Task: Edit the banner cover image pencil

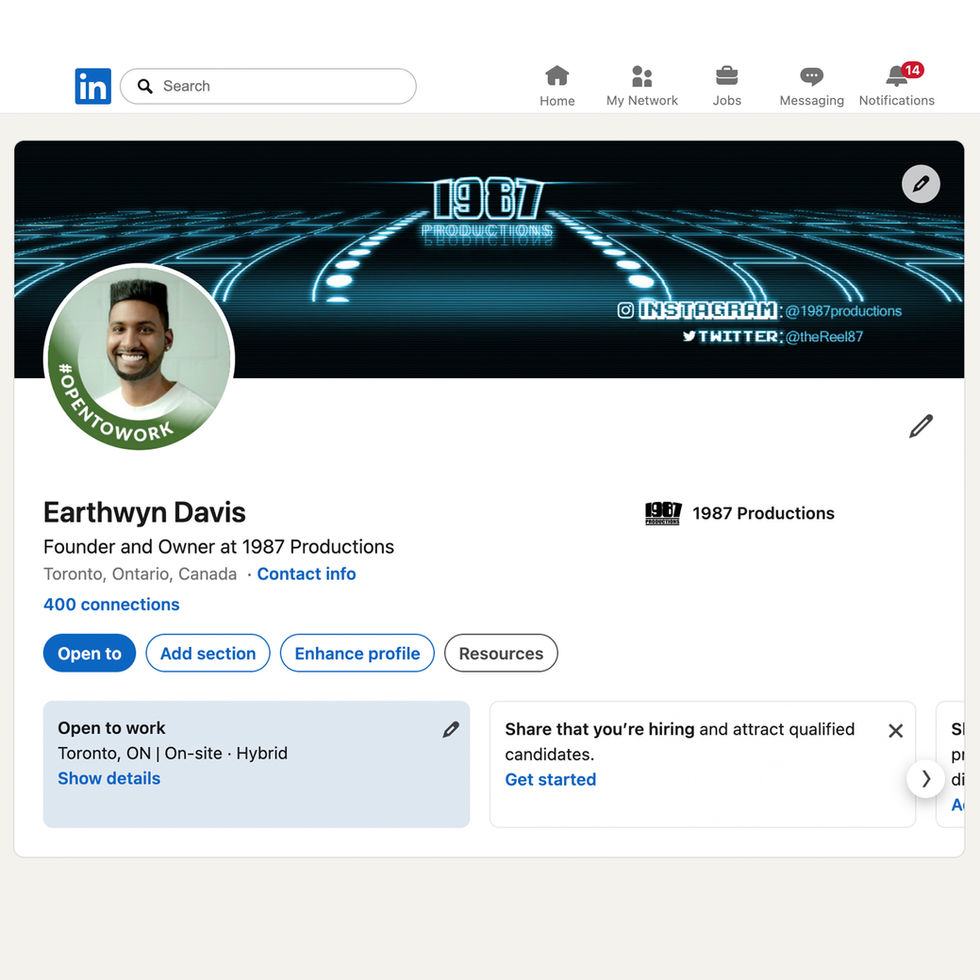Action: coord(921,184)
